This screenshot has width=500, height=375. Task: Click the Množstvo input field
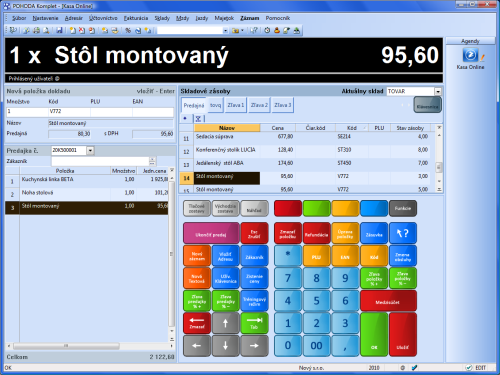tap(27, 112)
